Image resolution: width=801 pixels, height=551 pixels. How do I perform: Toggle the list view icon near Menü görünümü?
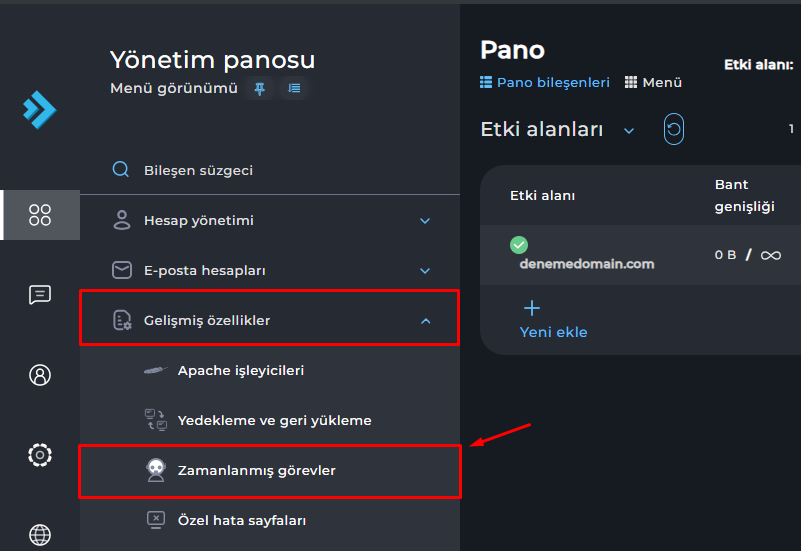(294, 88)
